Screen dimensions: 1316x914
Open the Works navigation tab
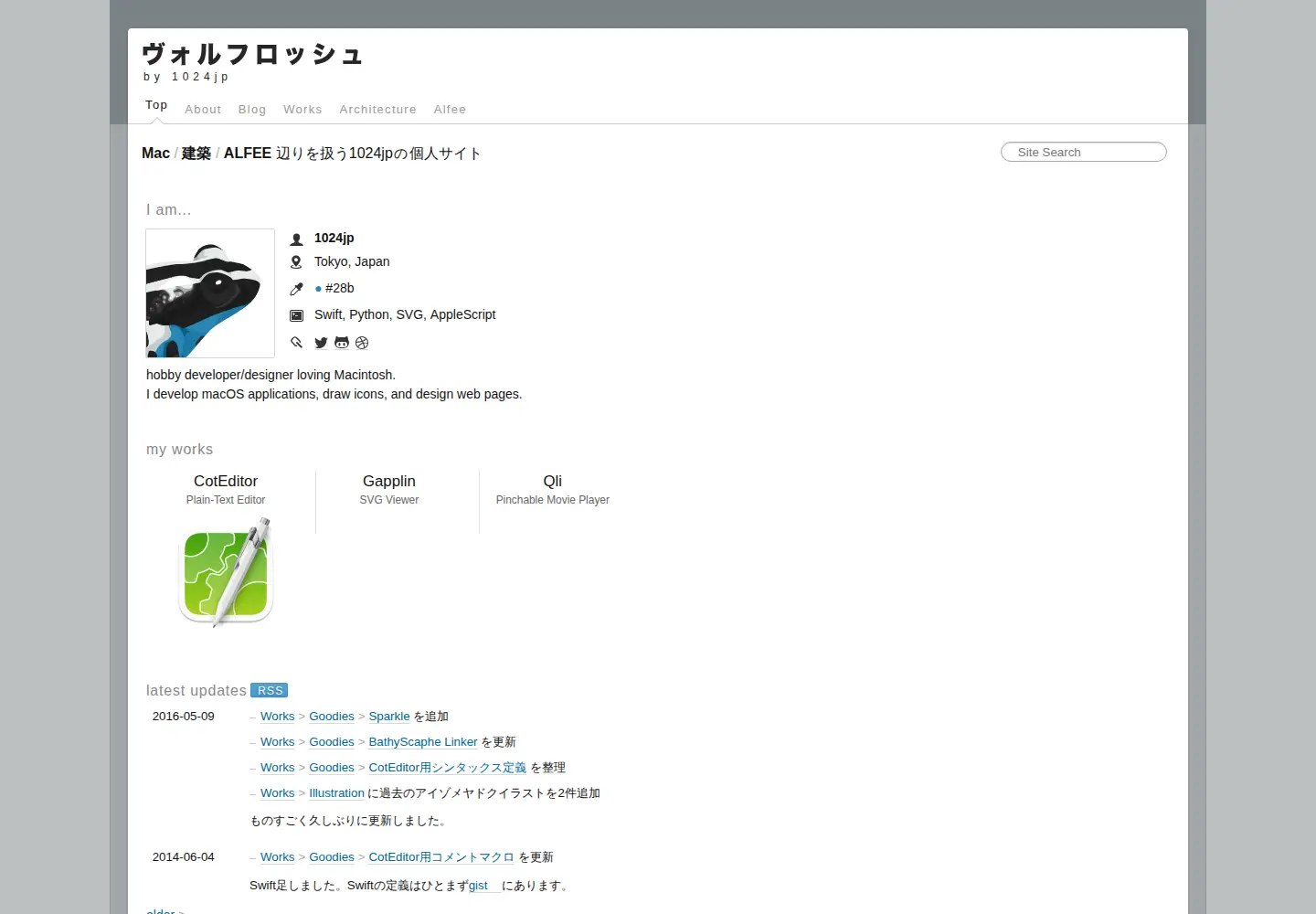pos(302,110)
